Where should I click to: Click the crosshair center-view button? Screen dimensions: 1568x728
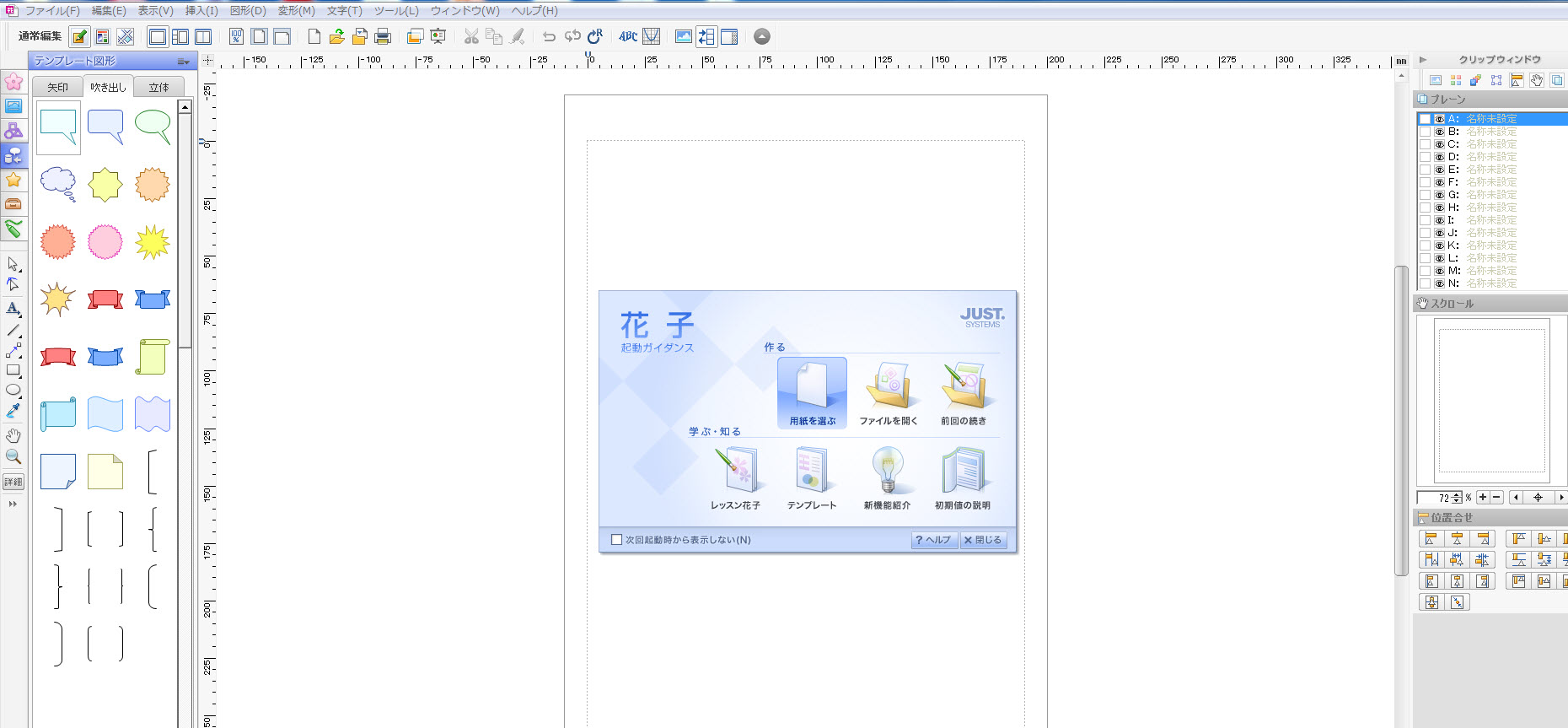click(1538, 498)
